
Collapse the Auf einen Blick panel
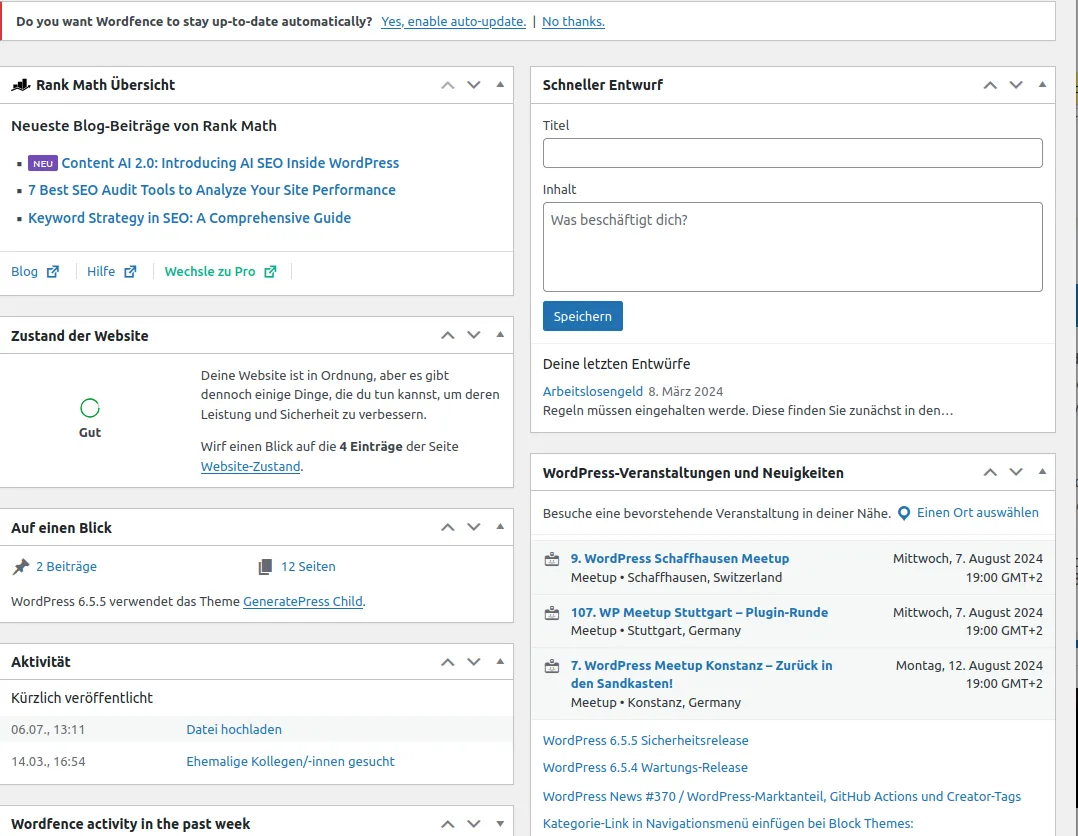500,527
